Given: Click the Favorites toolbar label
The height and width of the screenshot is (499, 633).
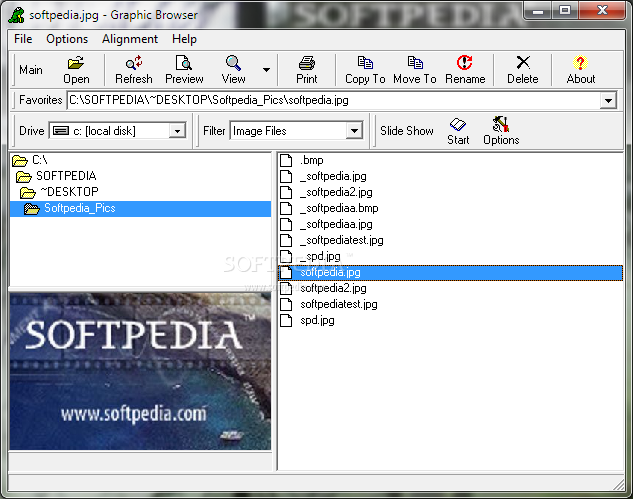Looking at the screenshot, I should [x=40, y=100].
